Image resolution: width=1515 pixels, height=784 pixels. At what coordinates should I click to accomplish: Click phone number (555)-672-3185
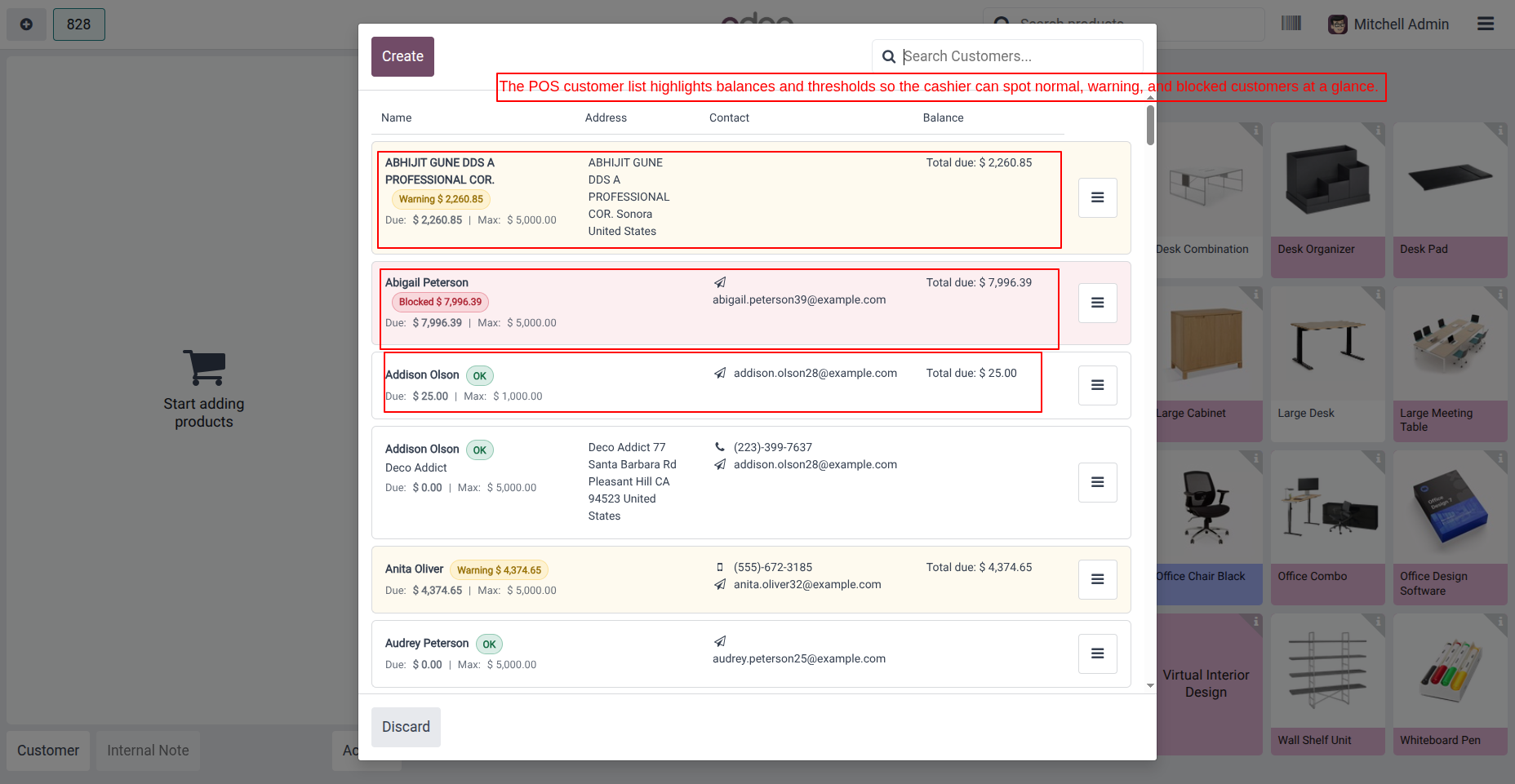point(772,567)
